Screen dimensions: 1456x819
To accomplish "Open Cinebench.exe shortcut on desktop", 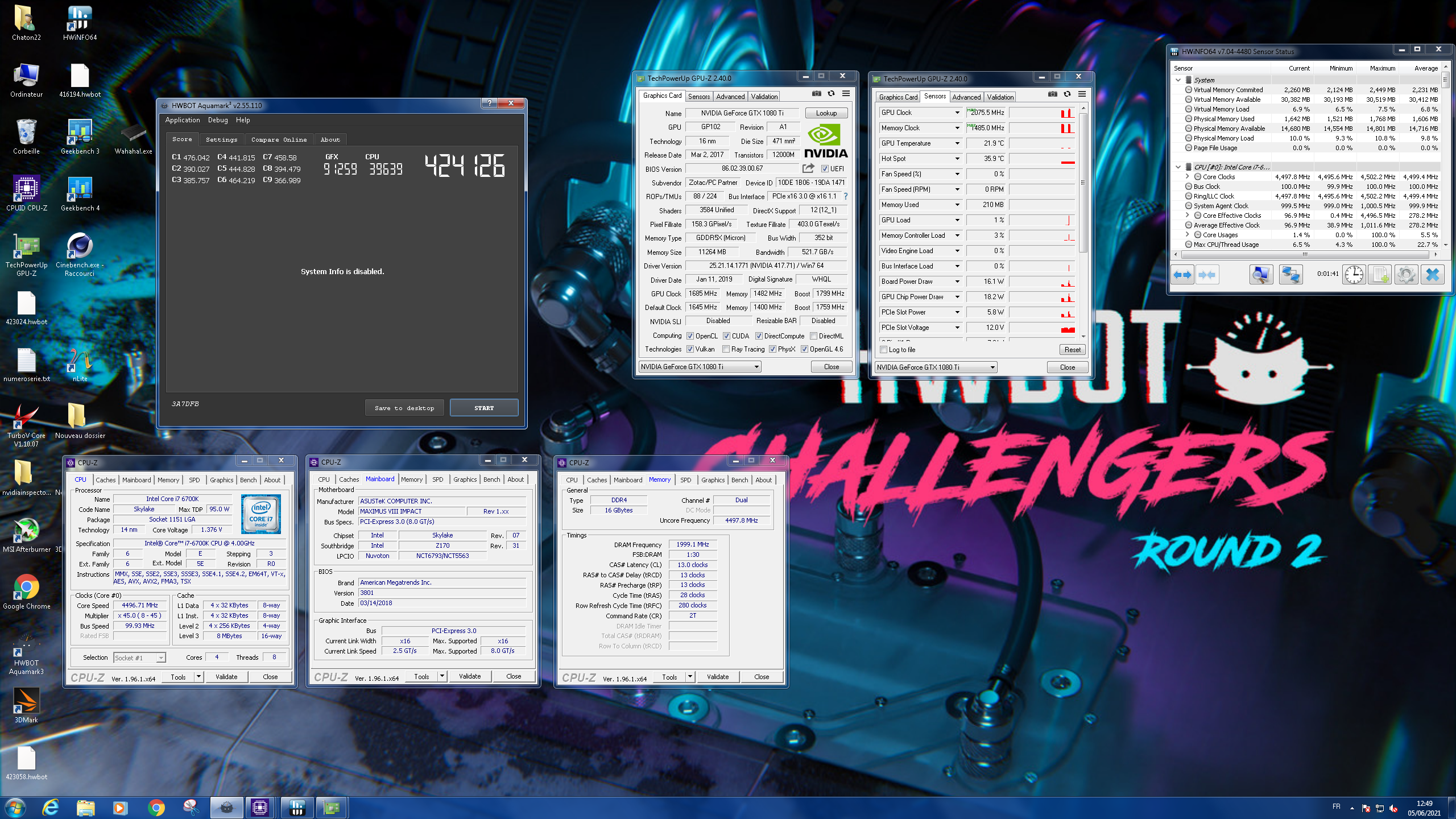I will [80, 255].
